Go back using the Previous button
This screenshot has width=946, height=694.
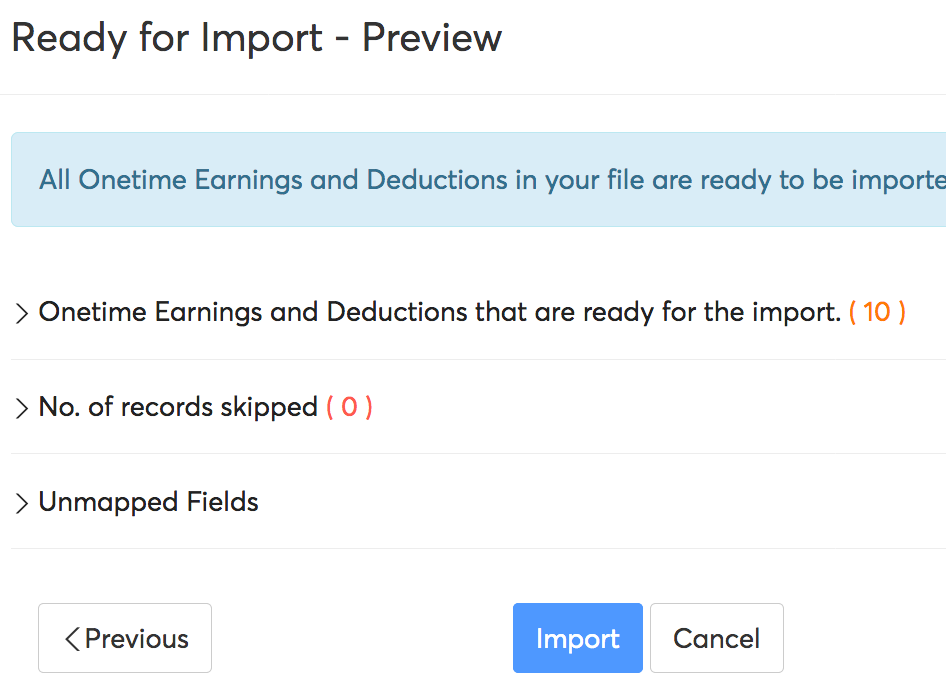[x=124, y=638]
